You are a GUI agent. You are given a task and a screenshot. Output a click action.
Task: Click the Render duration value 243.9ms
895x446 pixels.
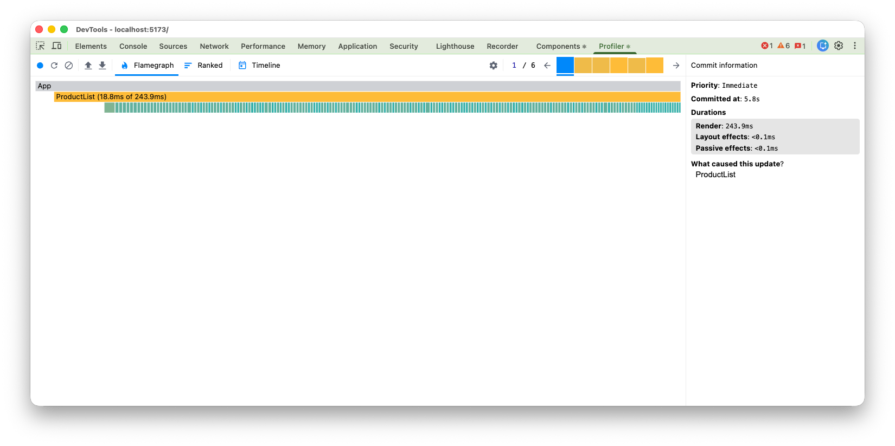pyautogui.click(x=739, y=126)
